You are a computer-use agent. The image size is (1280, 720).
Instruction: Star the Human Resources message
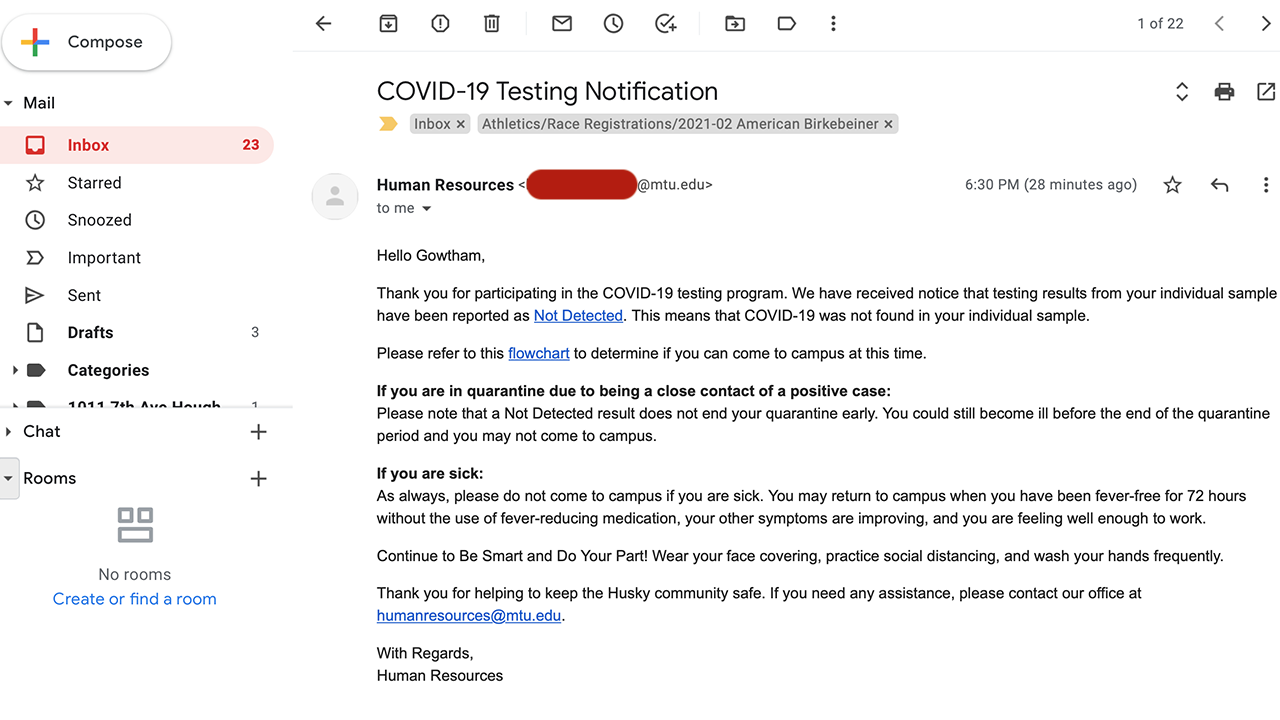tap(1173, 185)
